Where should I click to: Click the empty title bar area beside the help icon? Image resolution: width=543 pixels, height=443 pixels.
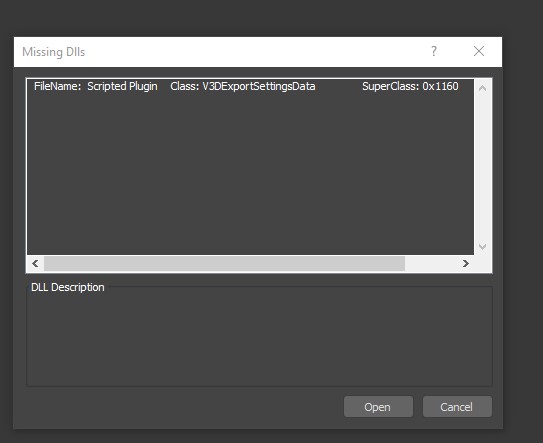point(256,52)
